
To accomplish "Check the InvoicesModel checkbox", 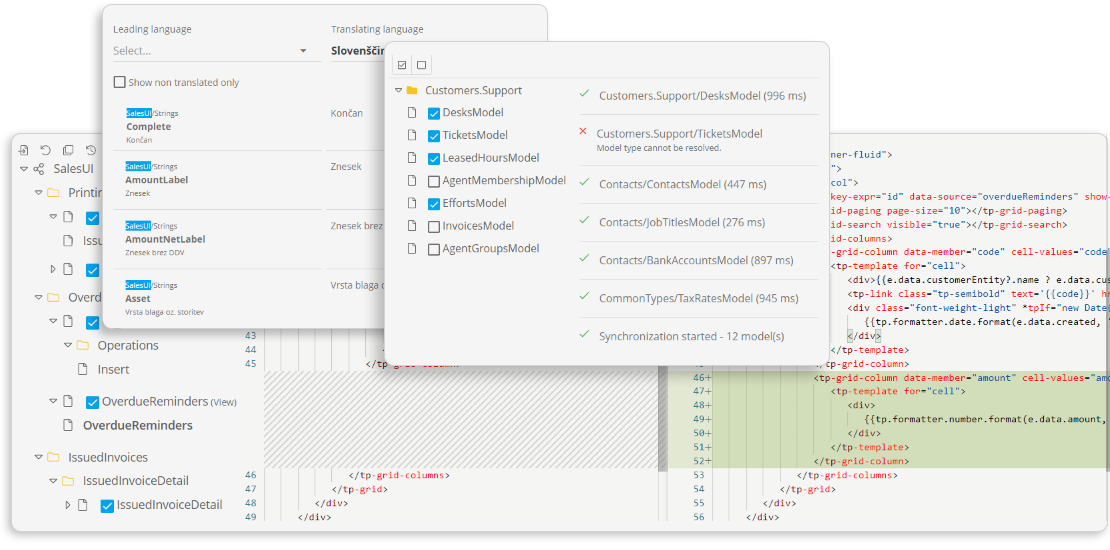I will (x=434, y=226).
